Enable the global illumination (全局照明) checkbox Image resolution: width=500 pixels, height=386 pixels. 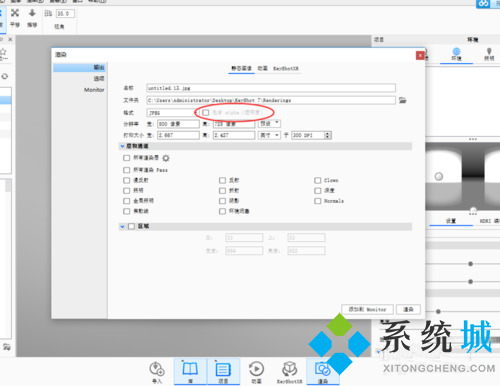(126, 201)
